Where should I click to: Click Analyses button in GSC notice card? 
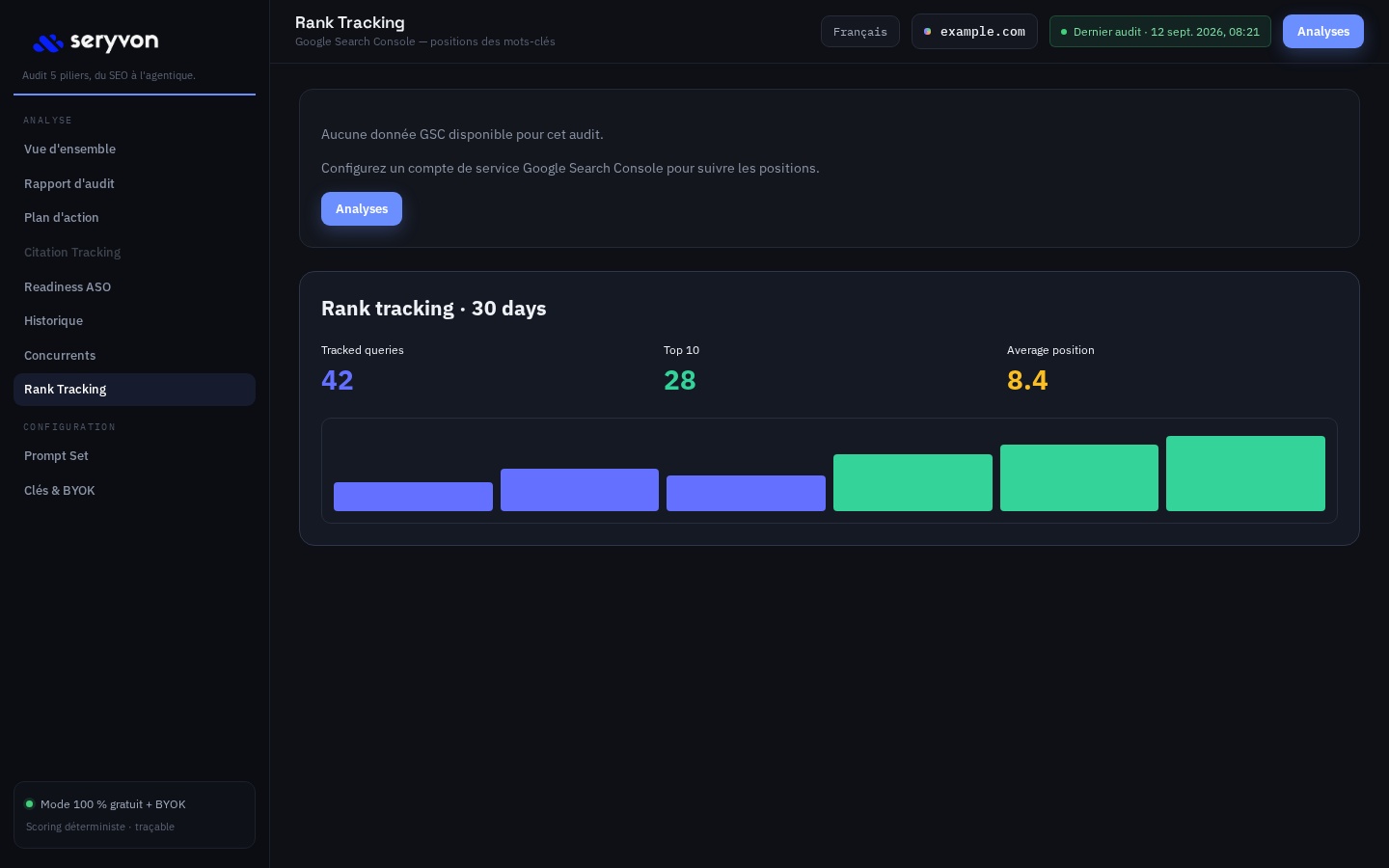(362, 209)
